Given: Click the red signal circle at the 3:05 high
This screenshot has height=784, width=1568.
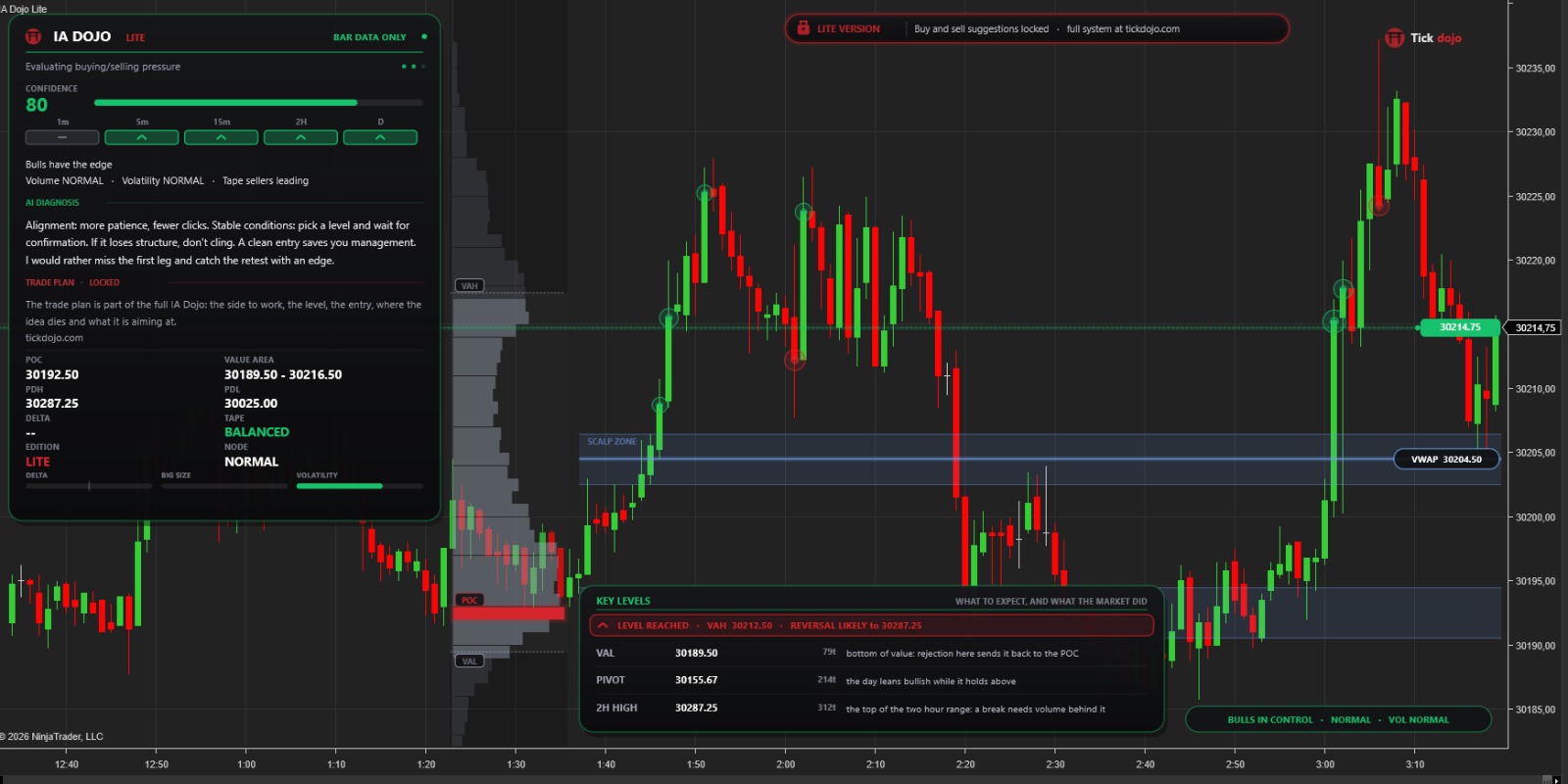Looking at the screenshot, I should pos(1380,206).
